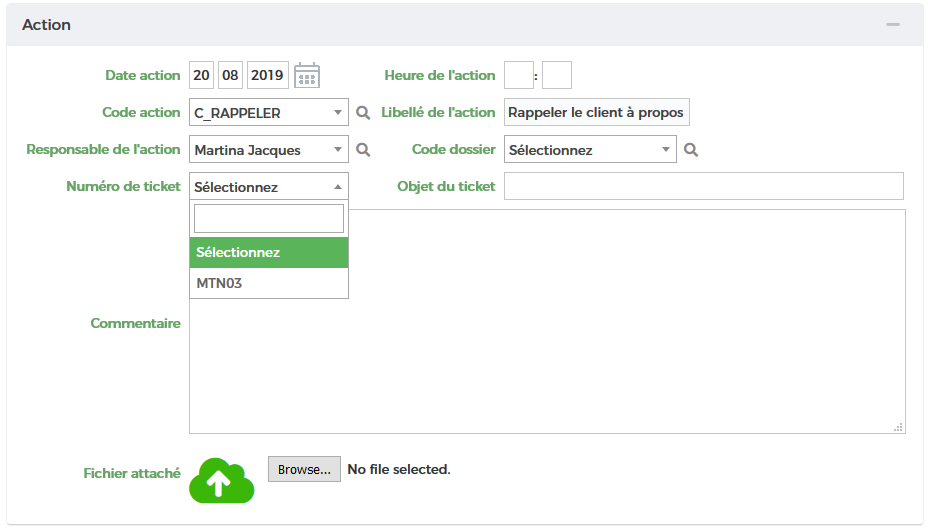Screen dimensions: 928x528
Task: Select MTN03 from the ticket list
Action: [268, 283]
